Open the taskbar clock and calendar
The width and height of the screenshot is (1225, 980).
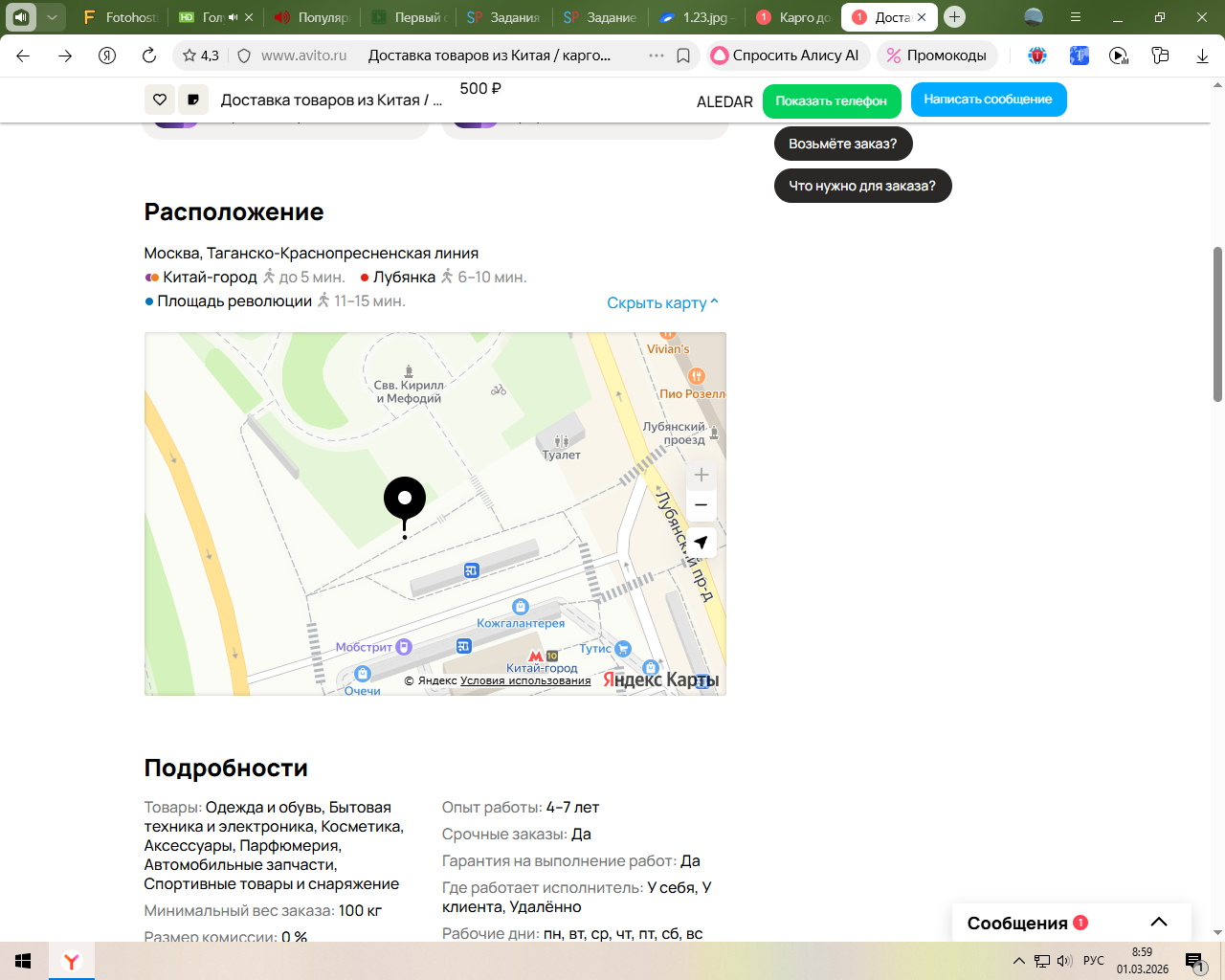click(1143, 961)
